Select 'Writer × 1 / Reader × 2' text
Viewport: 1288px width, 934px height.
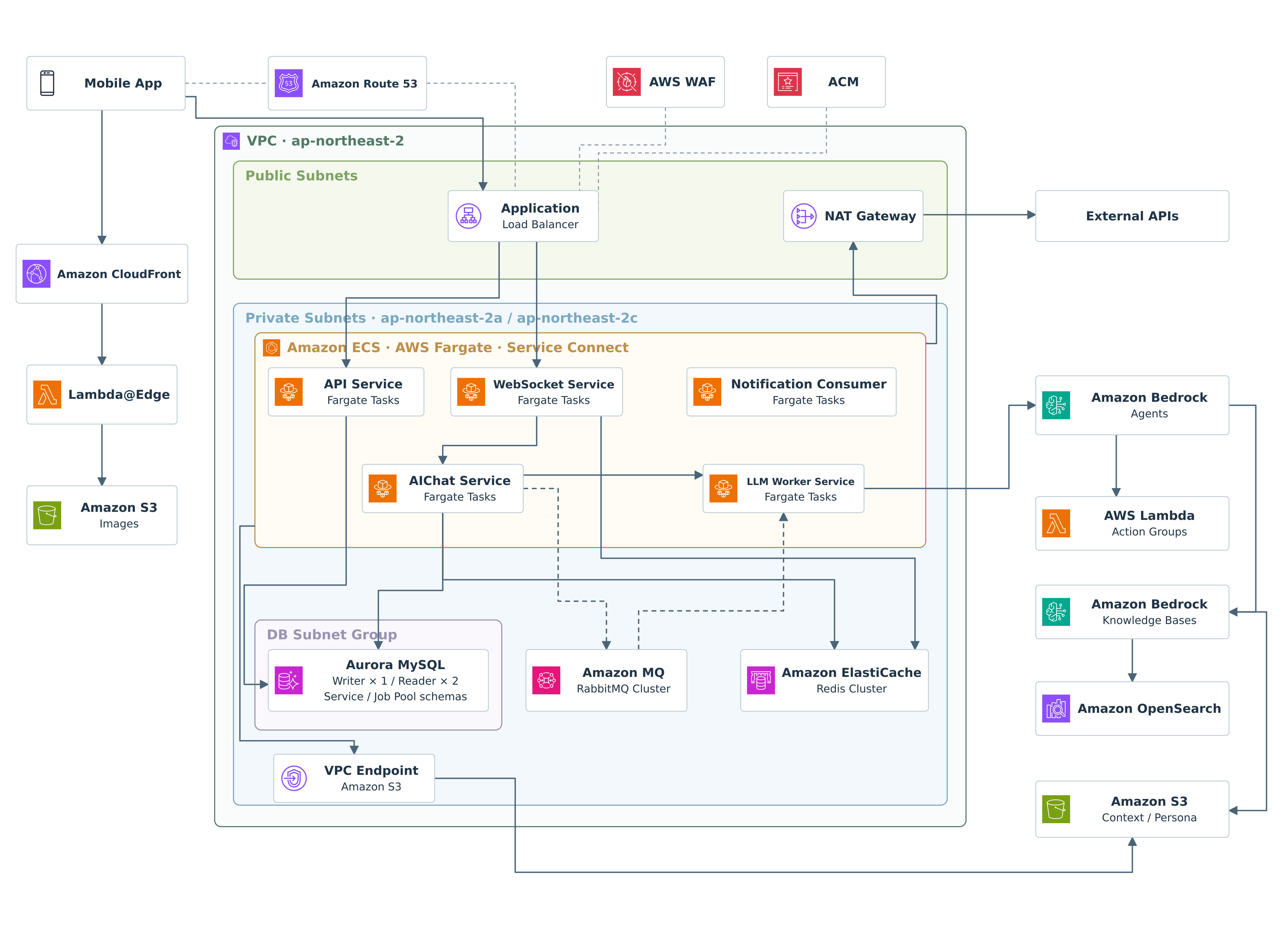tap(395, 681)
